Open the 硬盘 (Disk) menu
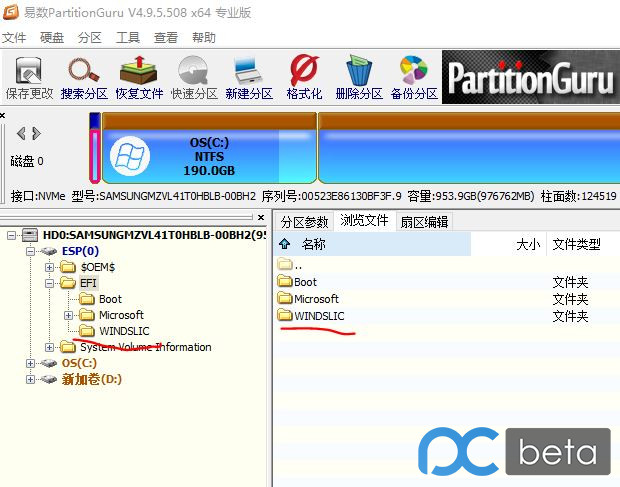The width and height of the screenshot is (620, 487). 52,38
